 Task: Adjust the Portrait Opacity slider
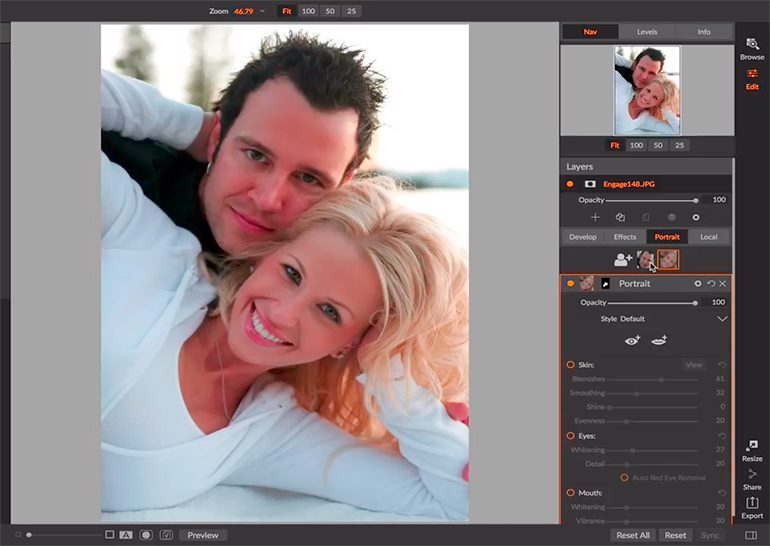pyautogui.click(x=695, y=302)
